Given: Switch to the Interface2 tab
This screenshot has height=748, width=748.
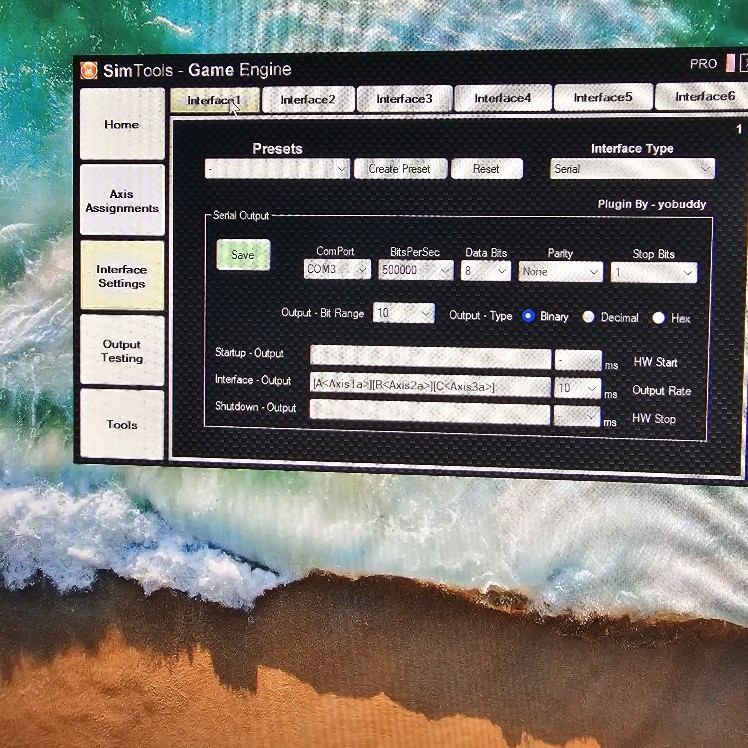Looking at the screenshot, I should coord(308,99).
